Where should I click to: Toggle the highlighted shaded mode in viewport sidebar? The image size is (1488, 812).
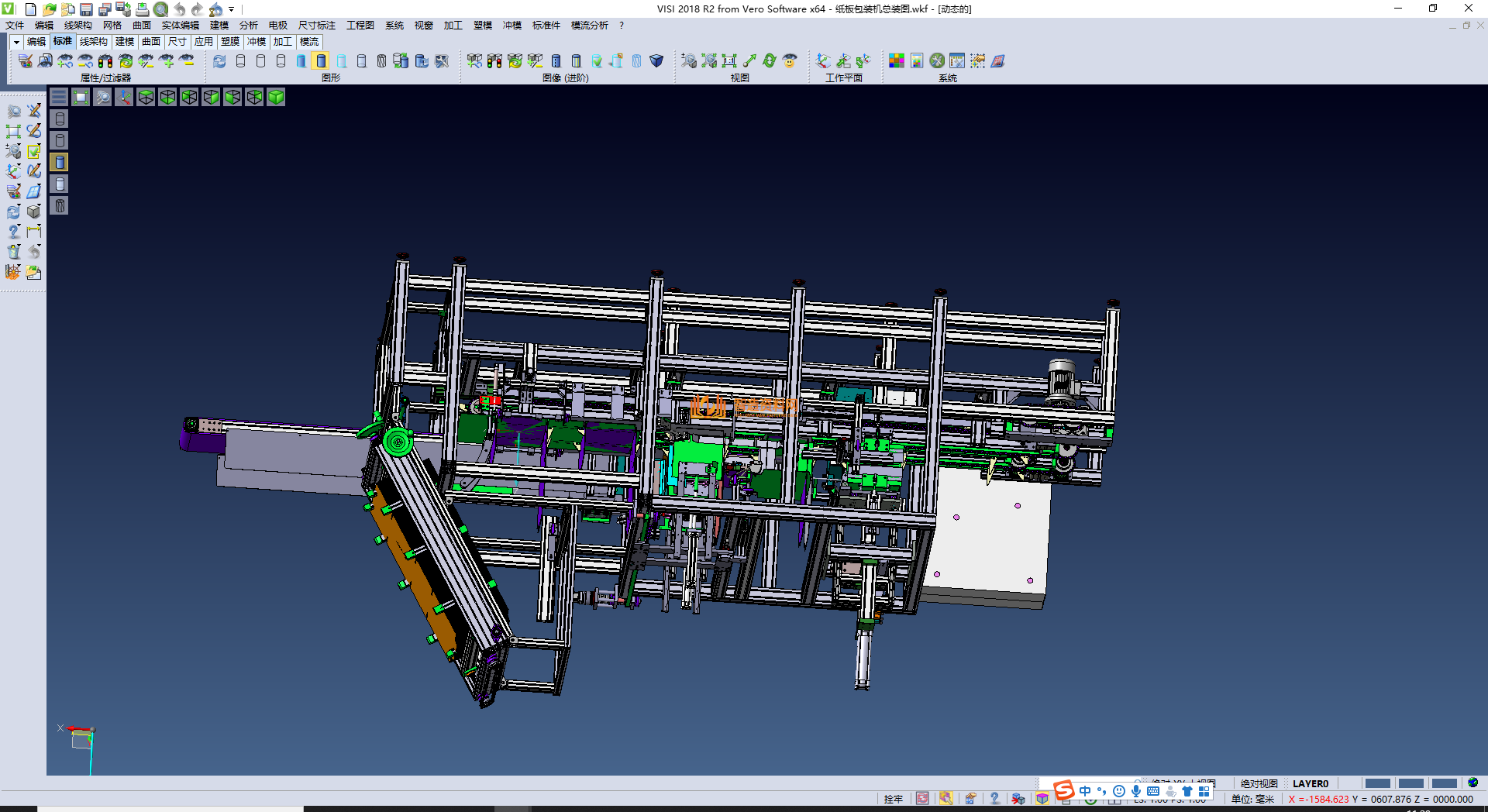pyautogui.click(x=60, y=162)
